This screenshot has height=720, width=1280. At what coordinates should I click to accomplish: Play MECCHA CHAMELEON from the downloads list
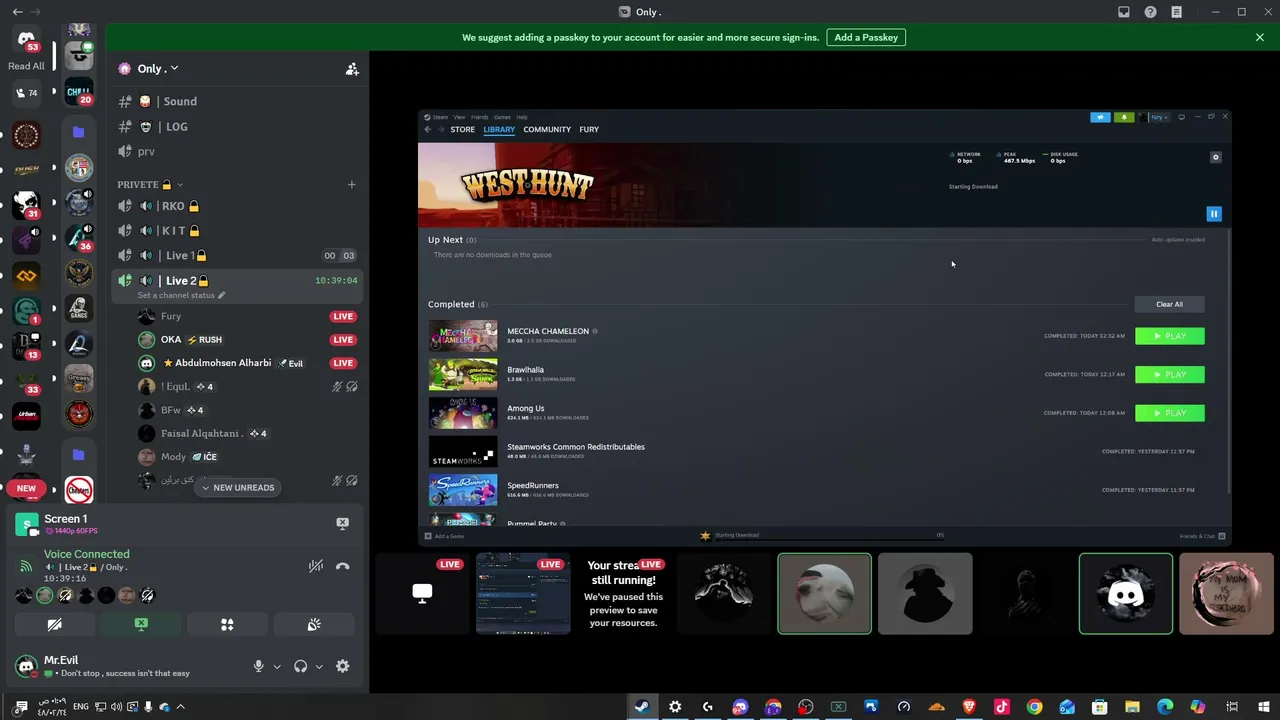tap(1170, 336)
